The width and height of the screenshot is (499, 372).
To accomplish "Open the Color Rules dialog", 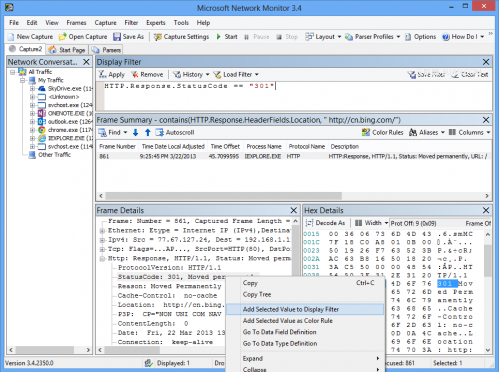I will (x=383, y=133).
